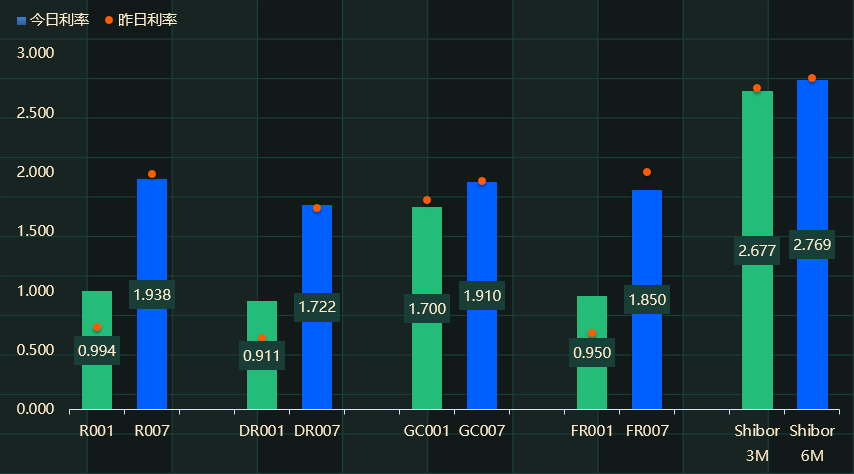
Task: Click the R001 axis label
Action: tap(97, 431)
